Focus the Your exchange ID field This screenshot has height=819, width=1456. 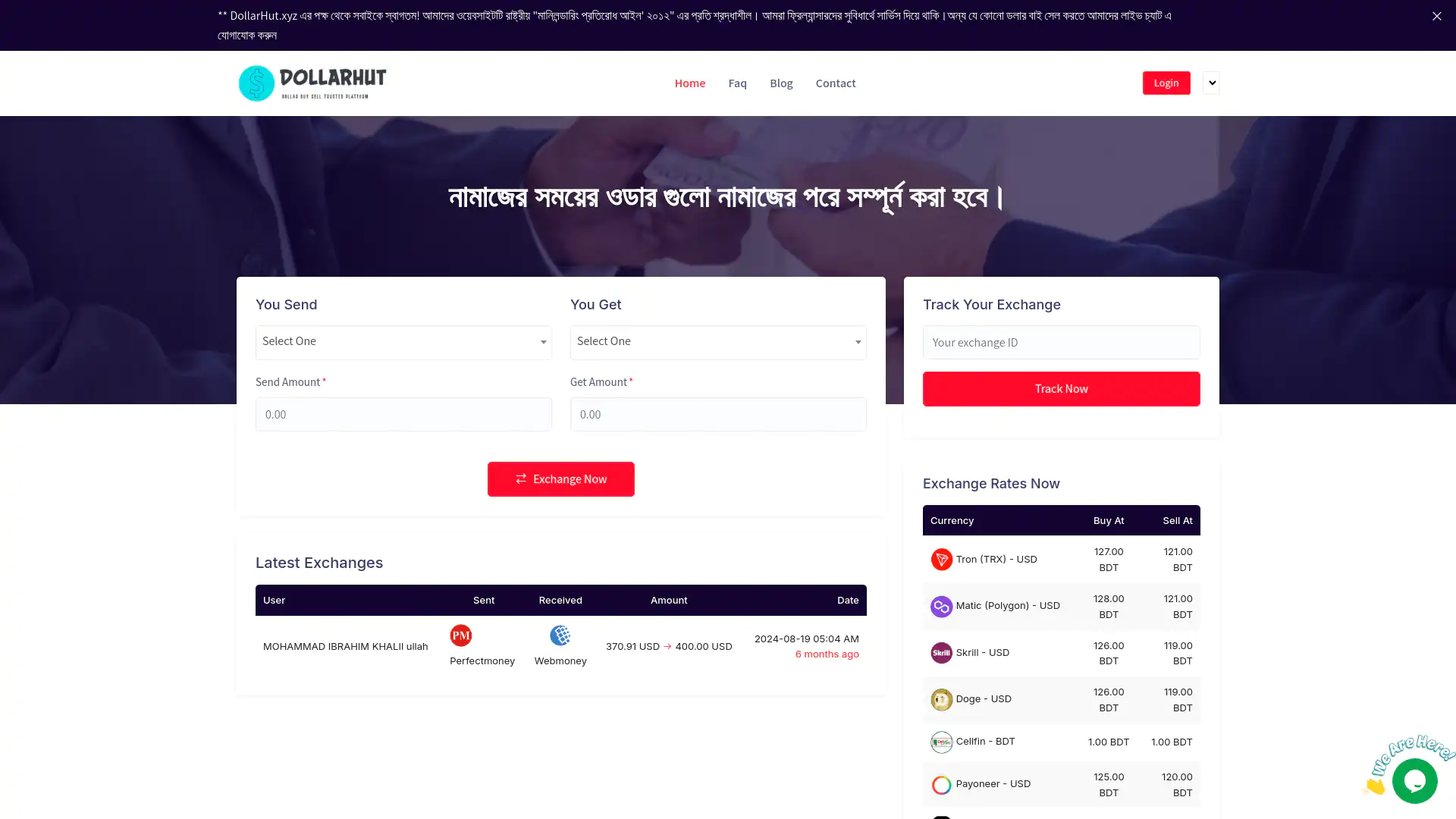[1062, 343]
